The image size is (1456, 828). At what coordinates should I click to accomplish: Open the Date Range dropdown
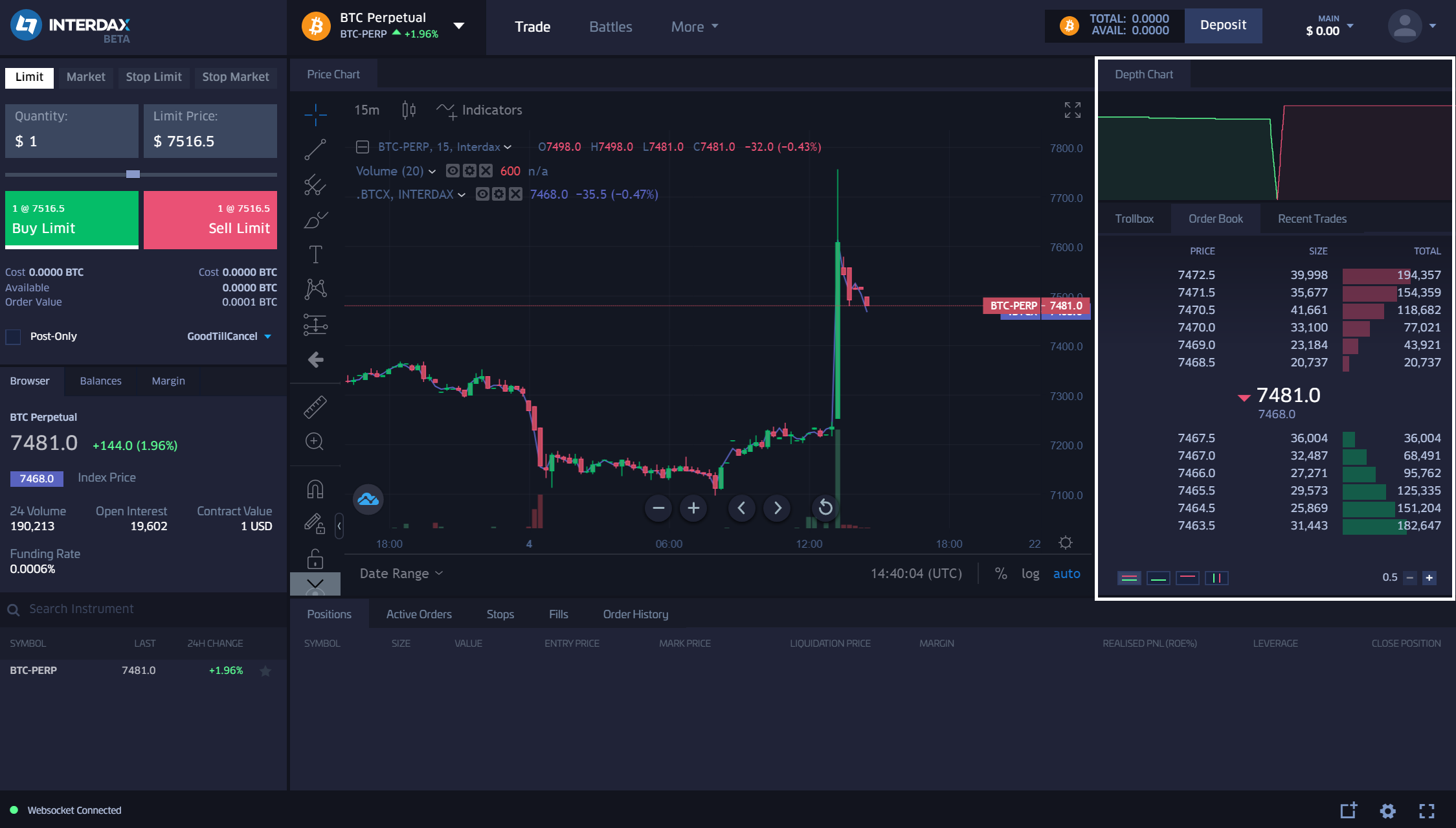401,574
